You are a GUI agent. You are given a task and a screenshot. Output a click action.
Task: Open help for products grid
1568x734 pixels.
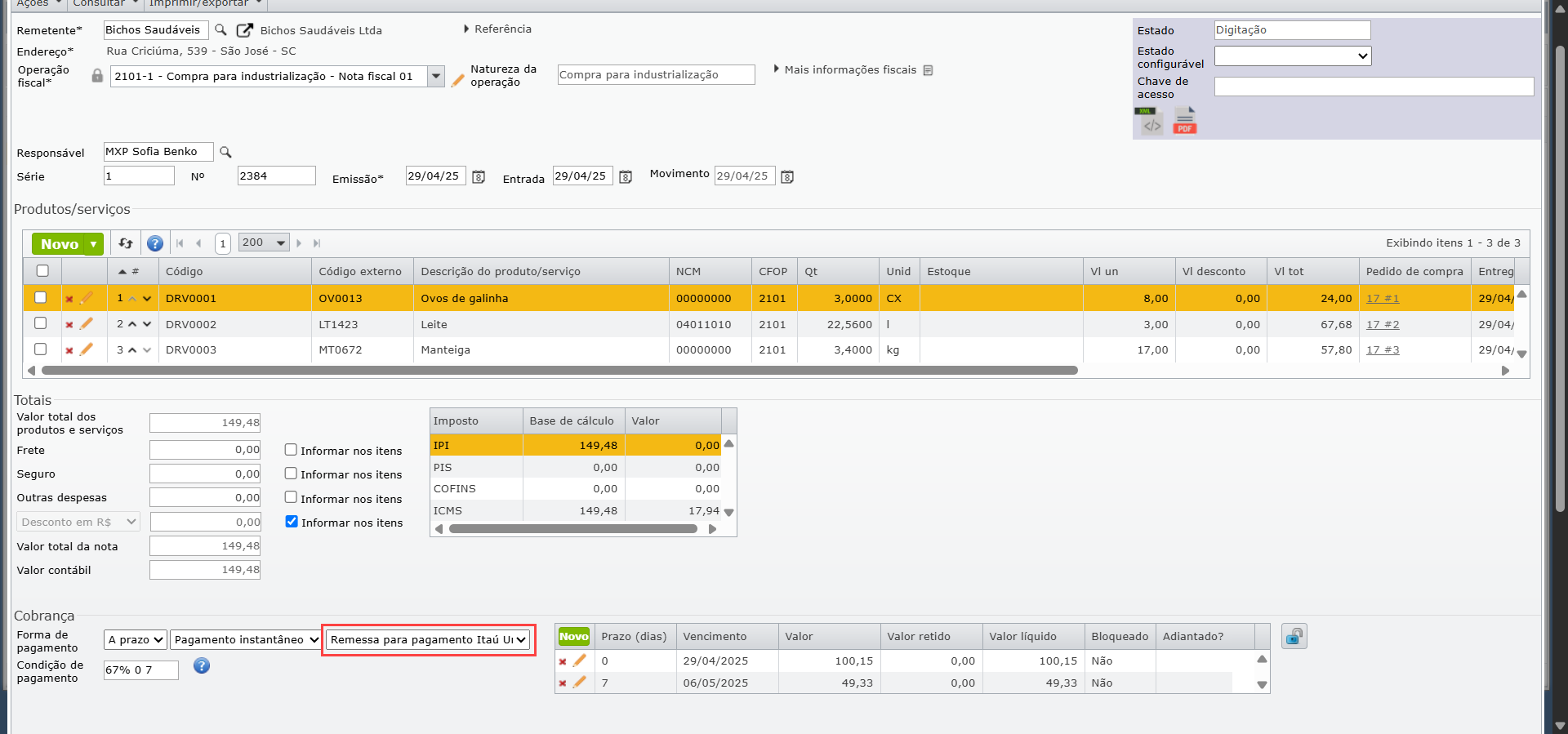pyautogui.click(x=155, y=243)
